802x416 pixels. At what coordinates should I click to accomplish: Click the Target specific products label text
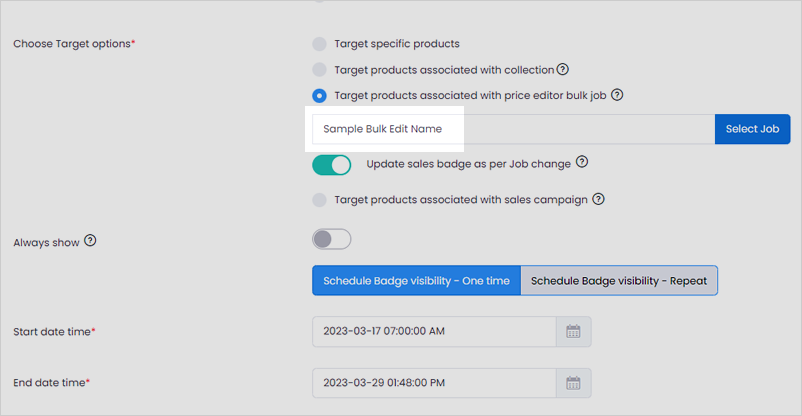pos(397,44)
